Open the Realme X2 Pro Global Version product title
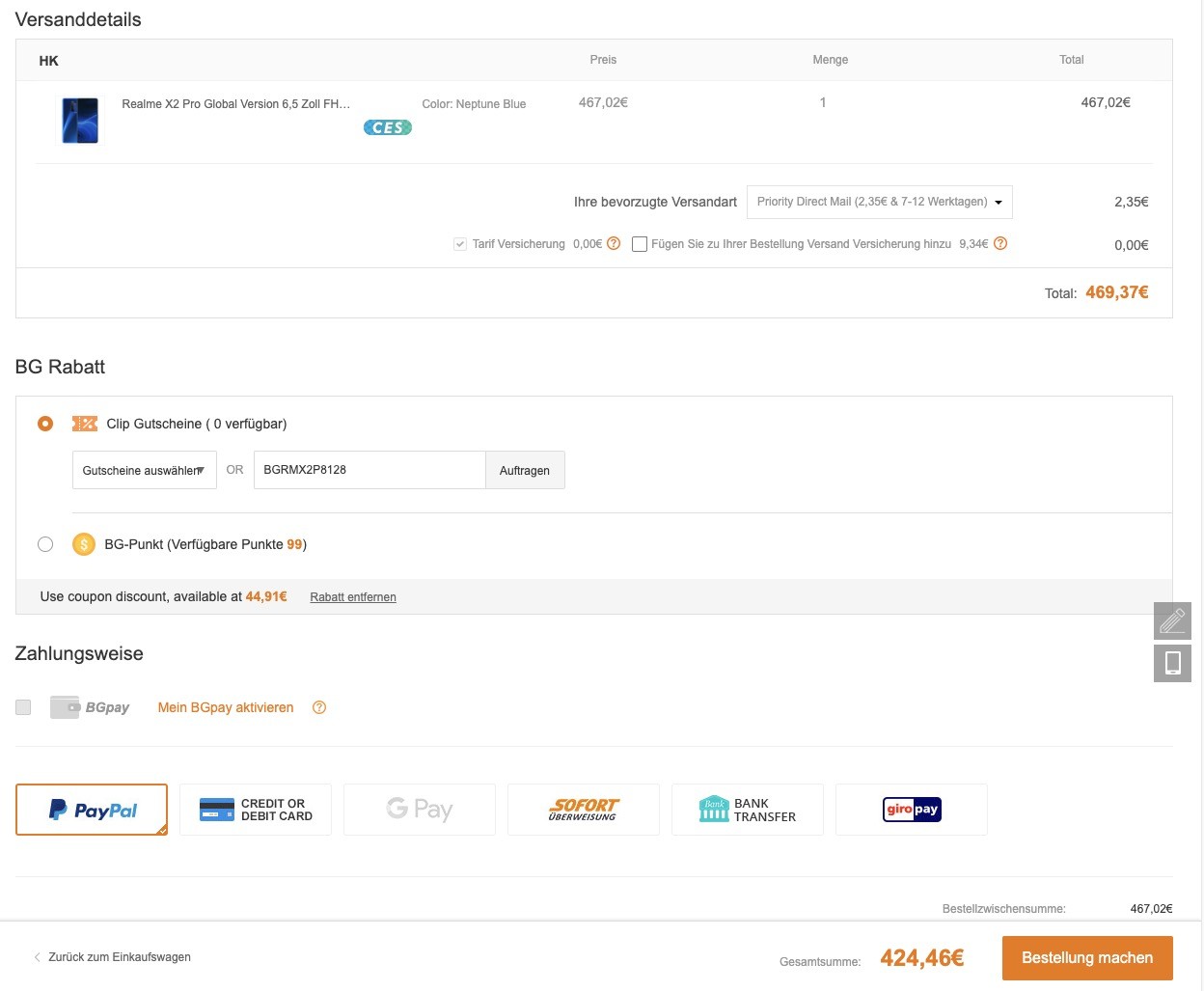This screenshot has height=991, width=1204. [236, 104]
